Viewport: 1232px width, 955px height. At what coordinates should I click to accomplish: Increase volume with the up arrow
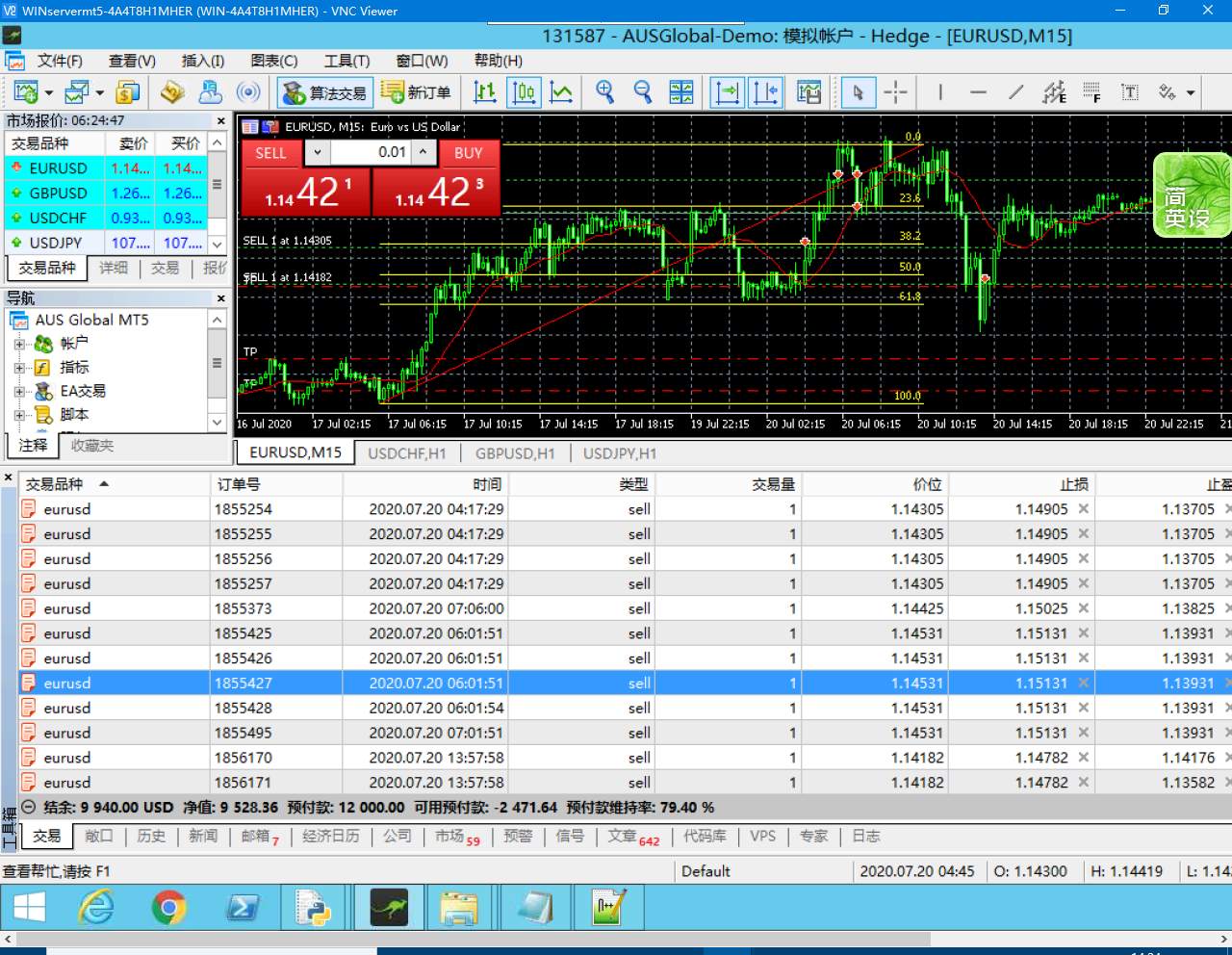click(423, 152)
